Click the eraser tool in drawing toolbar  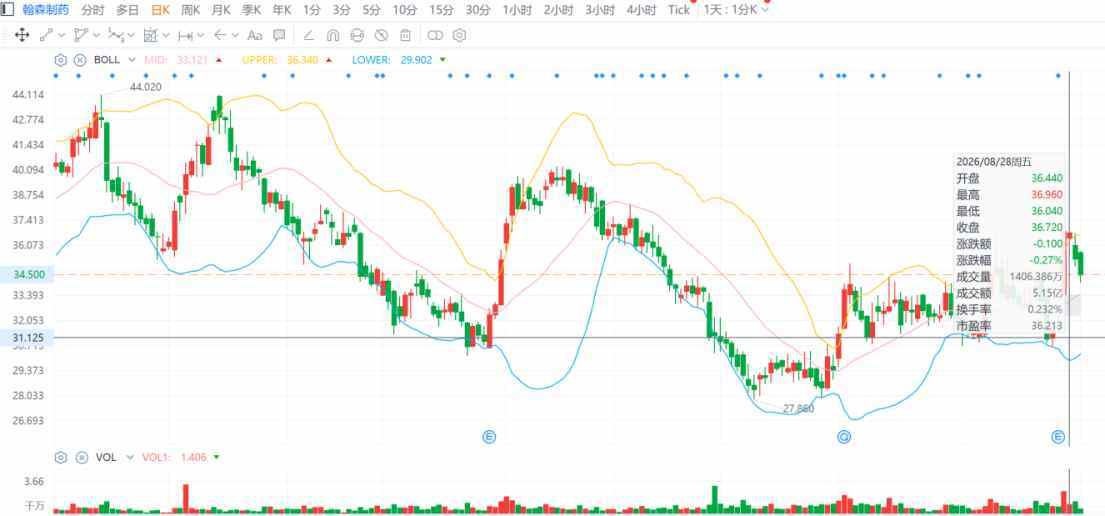click(309, 35)
